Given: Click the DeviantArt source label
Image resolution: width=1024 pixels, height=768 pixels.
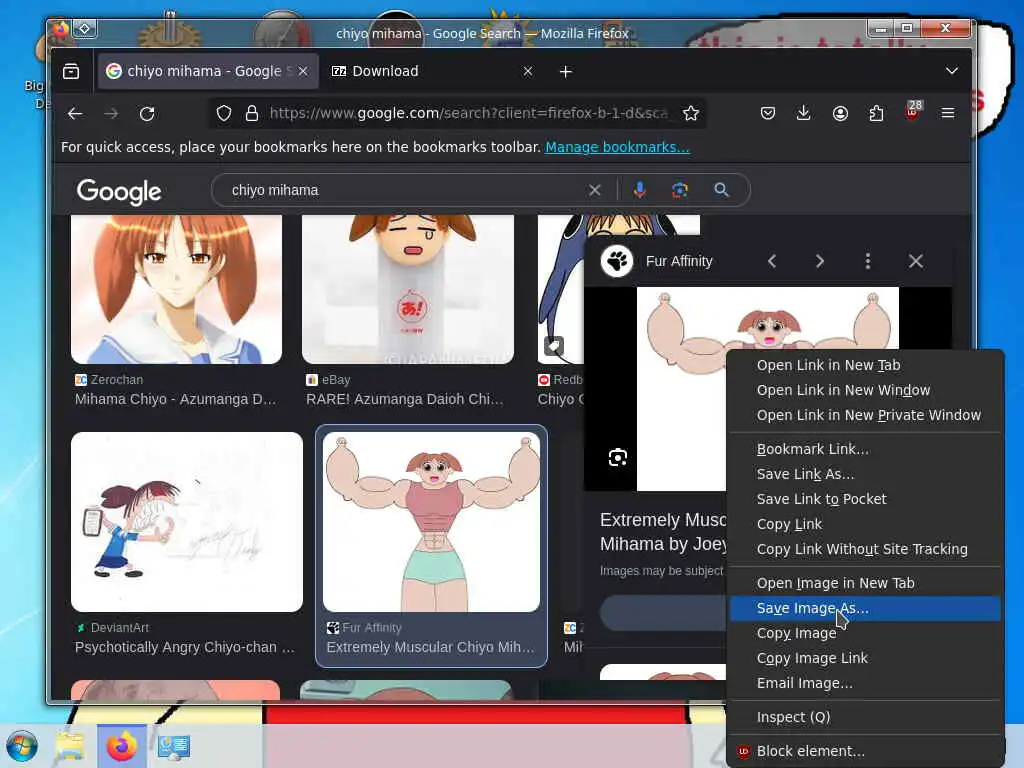Looking at the screenshot, I should [x=120, y=628].
